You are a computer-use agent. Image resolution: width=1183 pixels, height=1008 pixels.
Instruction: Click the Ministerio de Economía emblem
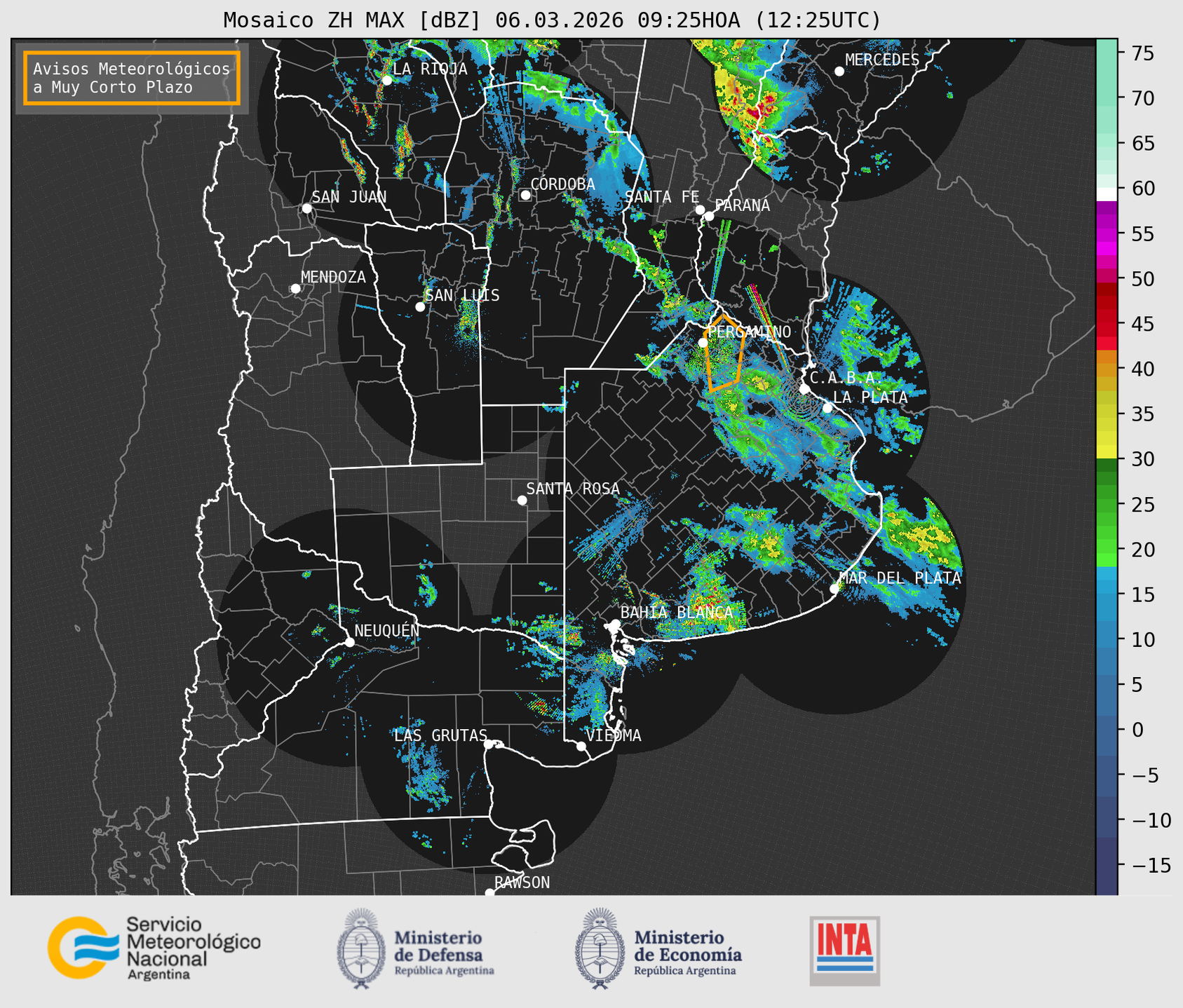[599, 948]
